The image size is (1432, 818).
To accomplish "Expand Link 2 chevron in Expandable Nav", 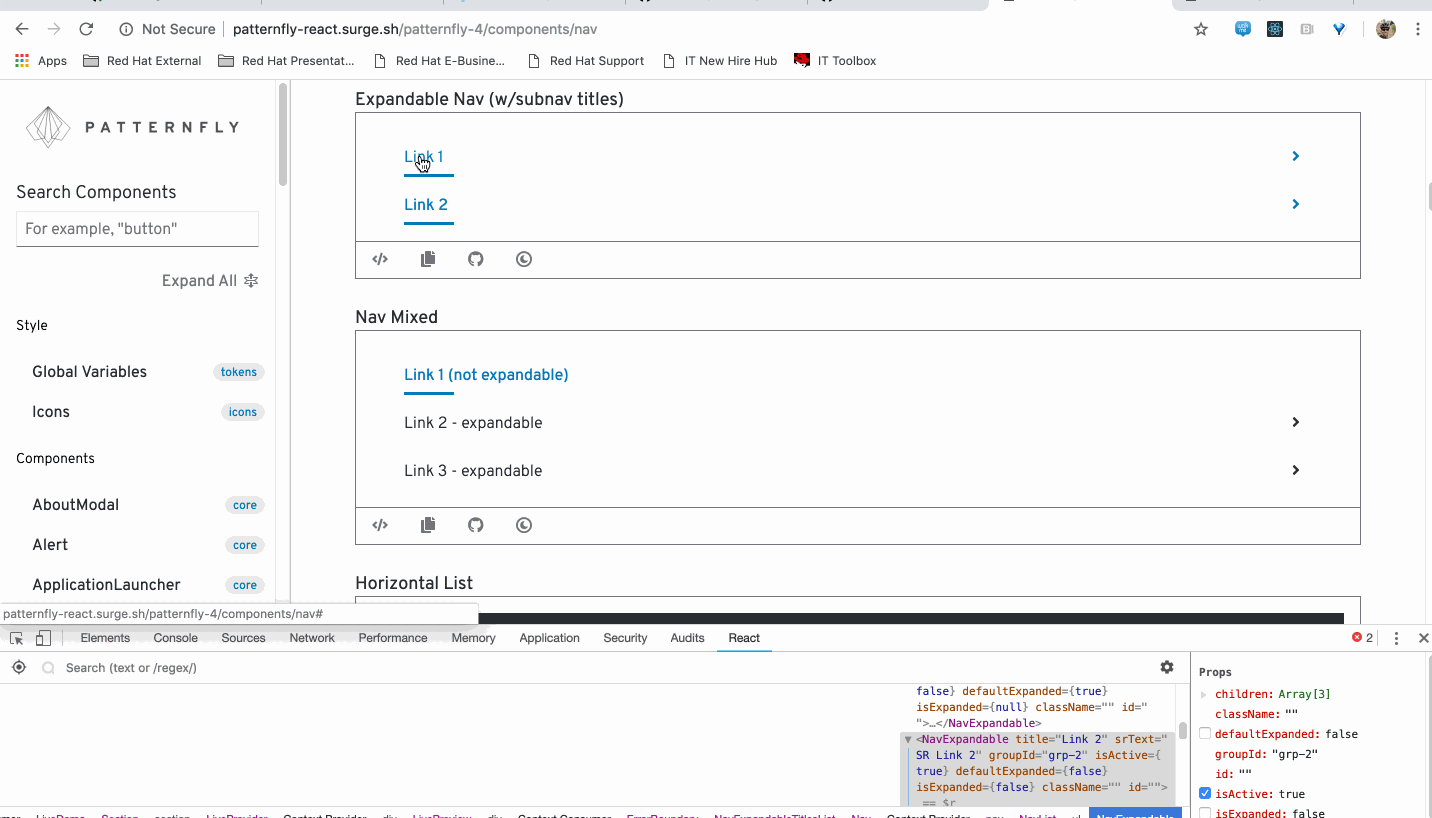I will pyautogui.click(x=1296, y=204).
